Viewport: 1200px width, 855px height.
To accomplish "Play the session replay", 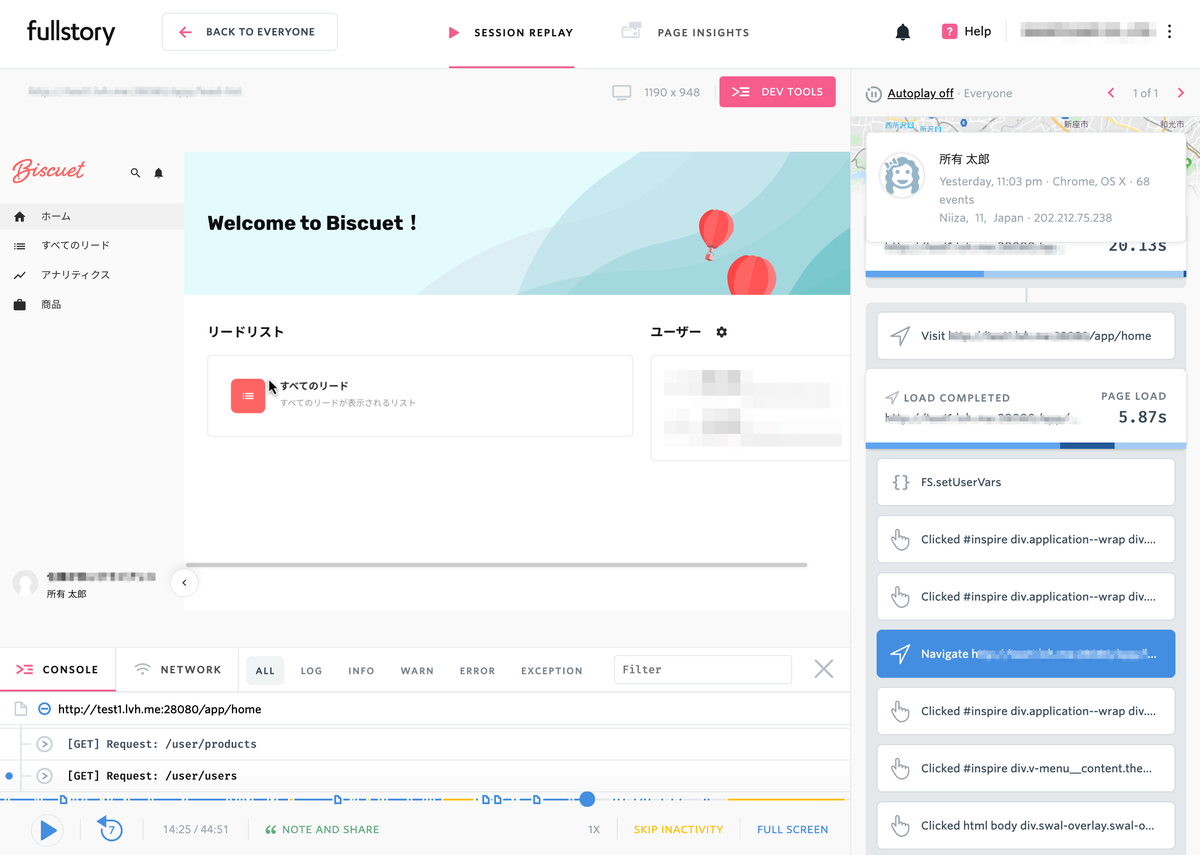I will click(x=46, y=829).
